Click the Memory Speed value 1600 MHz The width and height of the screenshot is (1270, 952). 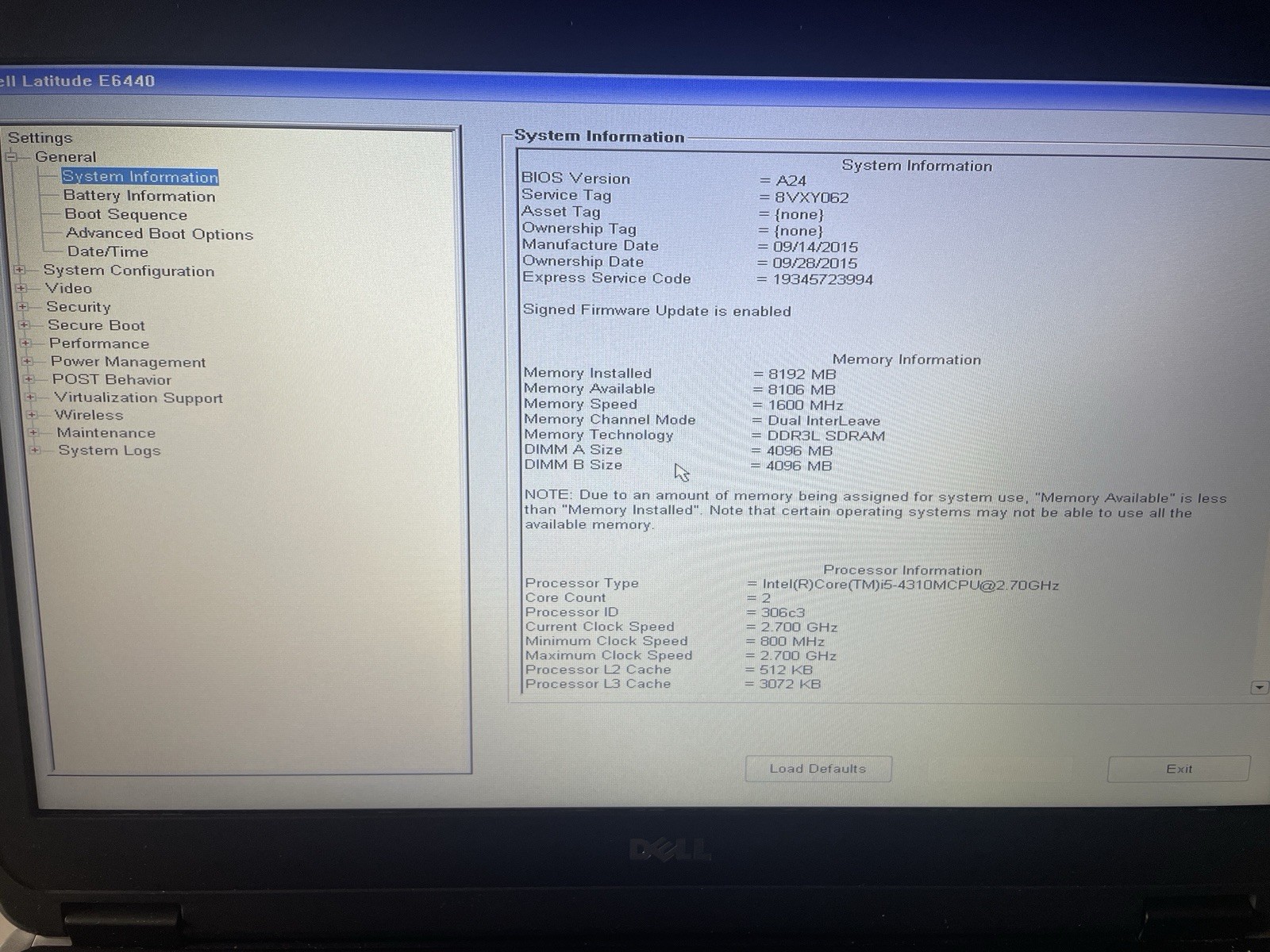(806, 405)
